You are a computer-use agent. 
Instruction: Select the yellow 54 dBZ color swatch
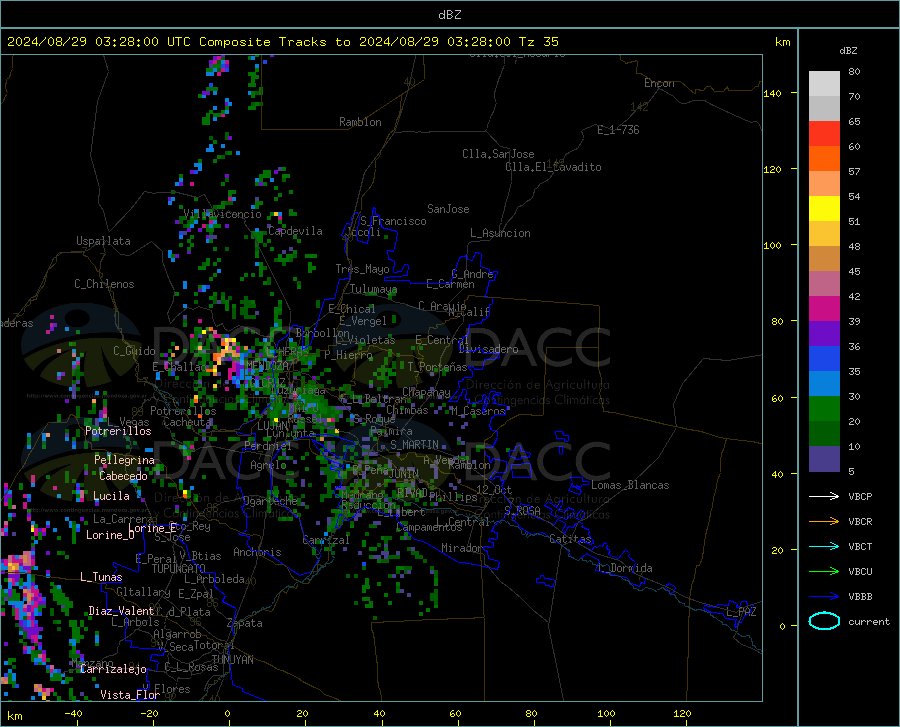824,208
